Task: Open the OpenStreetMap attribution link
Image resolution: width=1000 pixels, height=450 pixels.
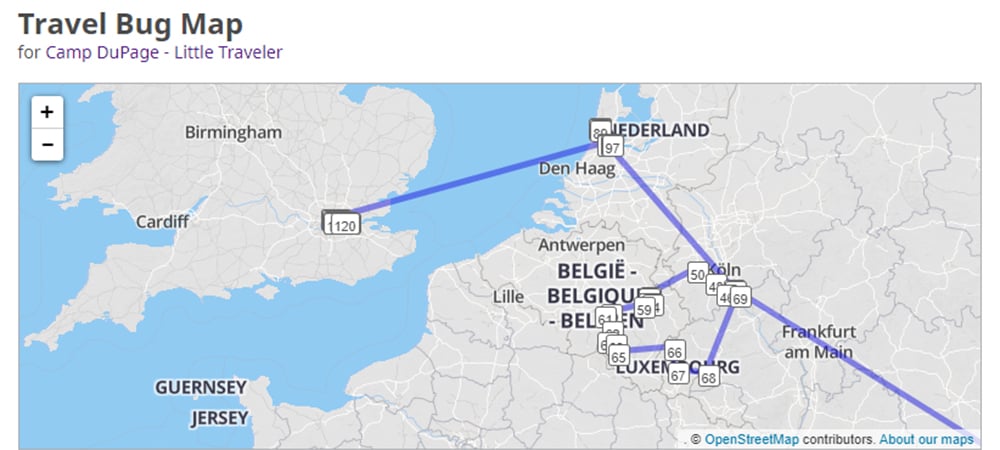Action: (751, 439)
